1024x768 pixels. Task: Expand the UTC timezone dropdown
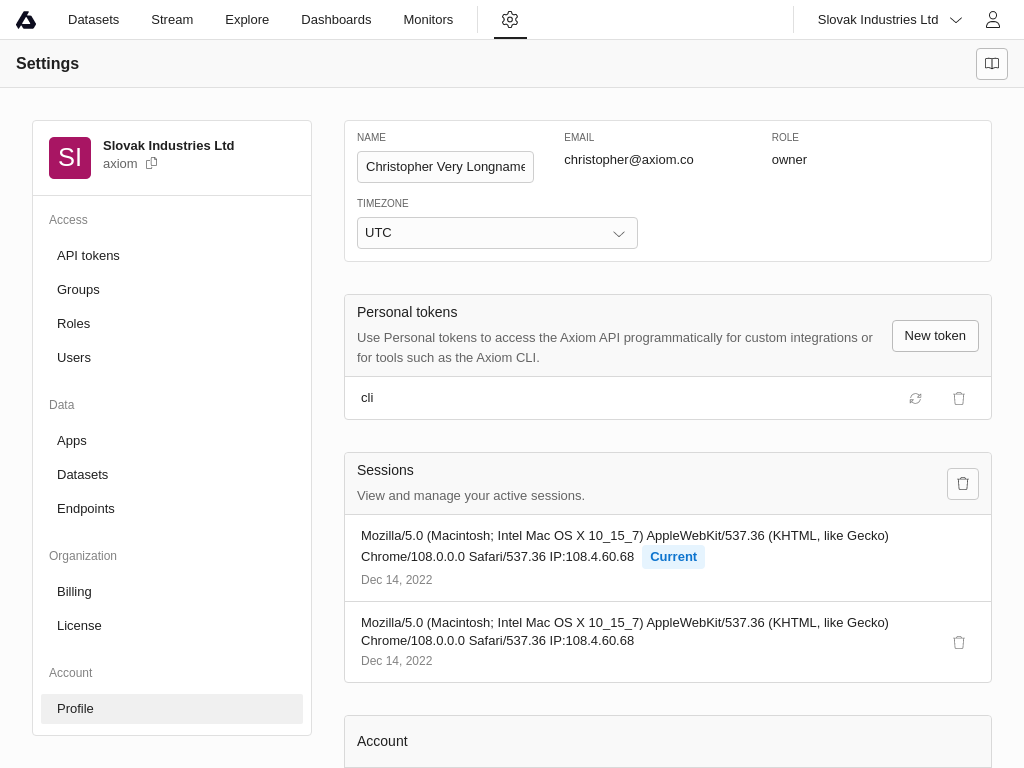[x=497, y=233]
